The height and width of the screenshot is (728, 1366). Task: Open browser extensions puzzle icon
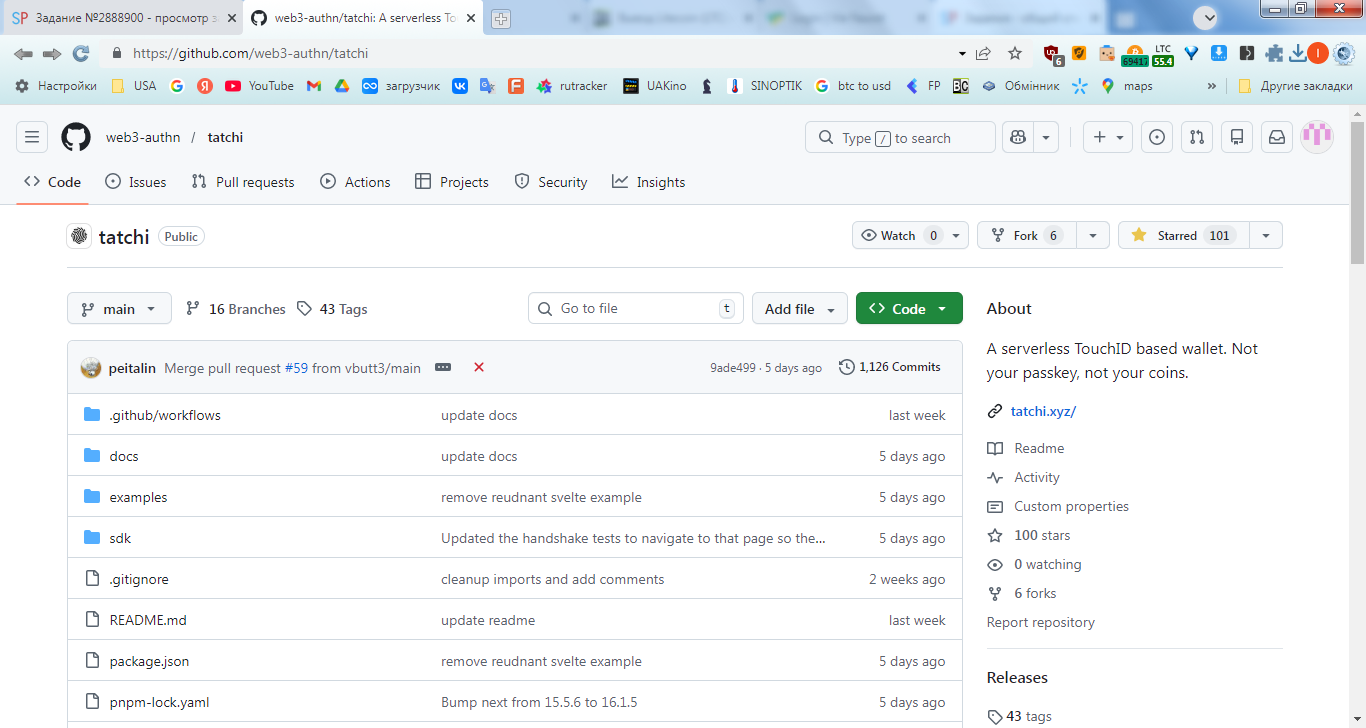tap(1274, 53)
